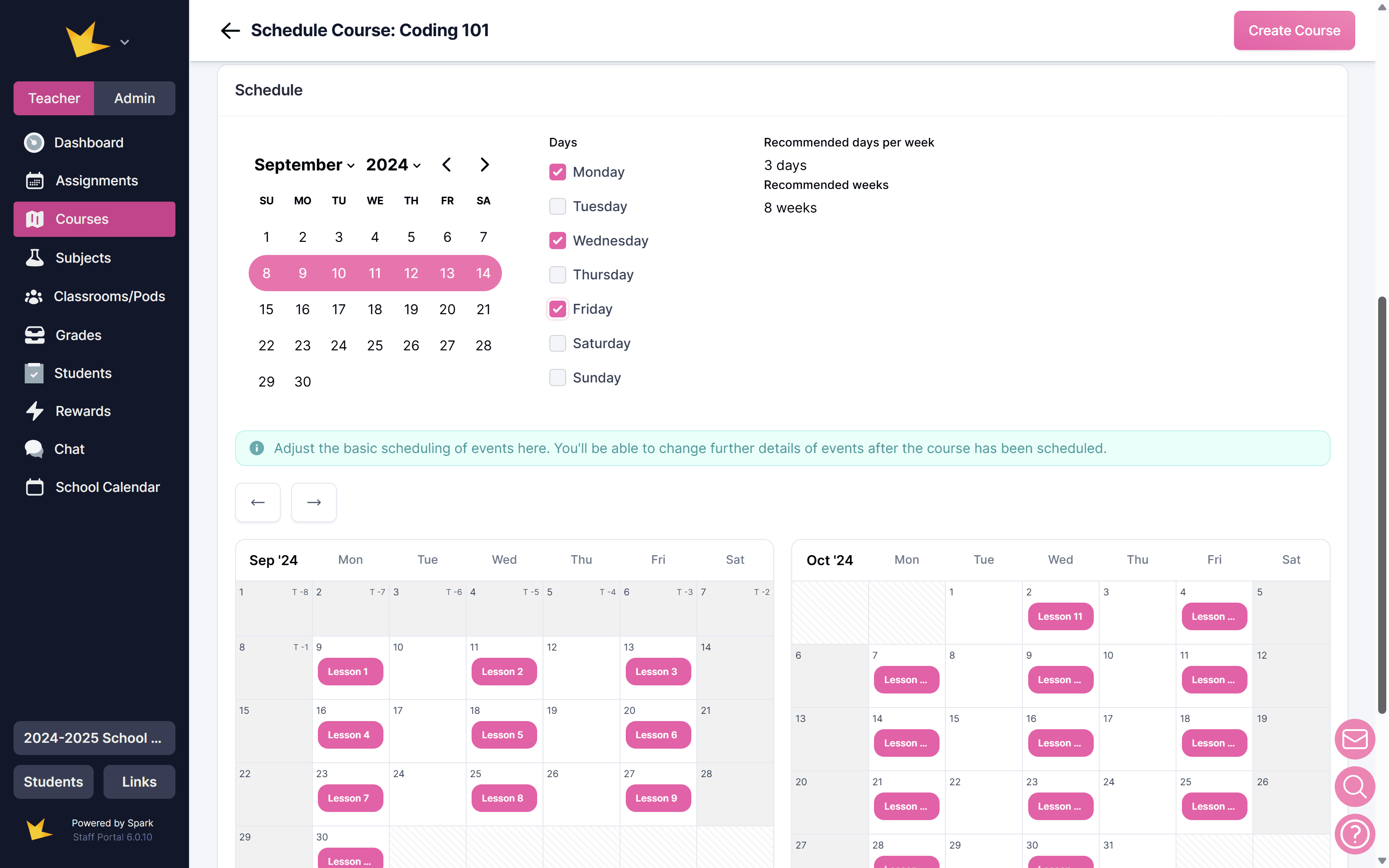Enable the Tuesday checkbox
The image size is (1389, 868).
557,206
